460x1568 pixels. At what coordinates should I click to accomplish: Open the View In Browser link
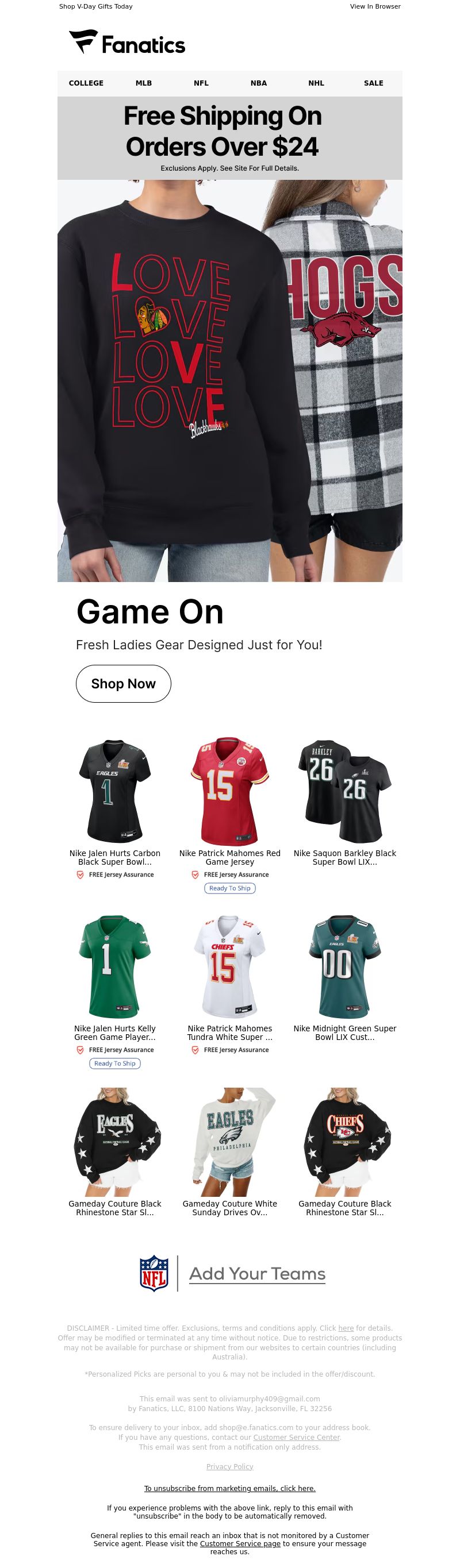[375, 6]
